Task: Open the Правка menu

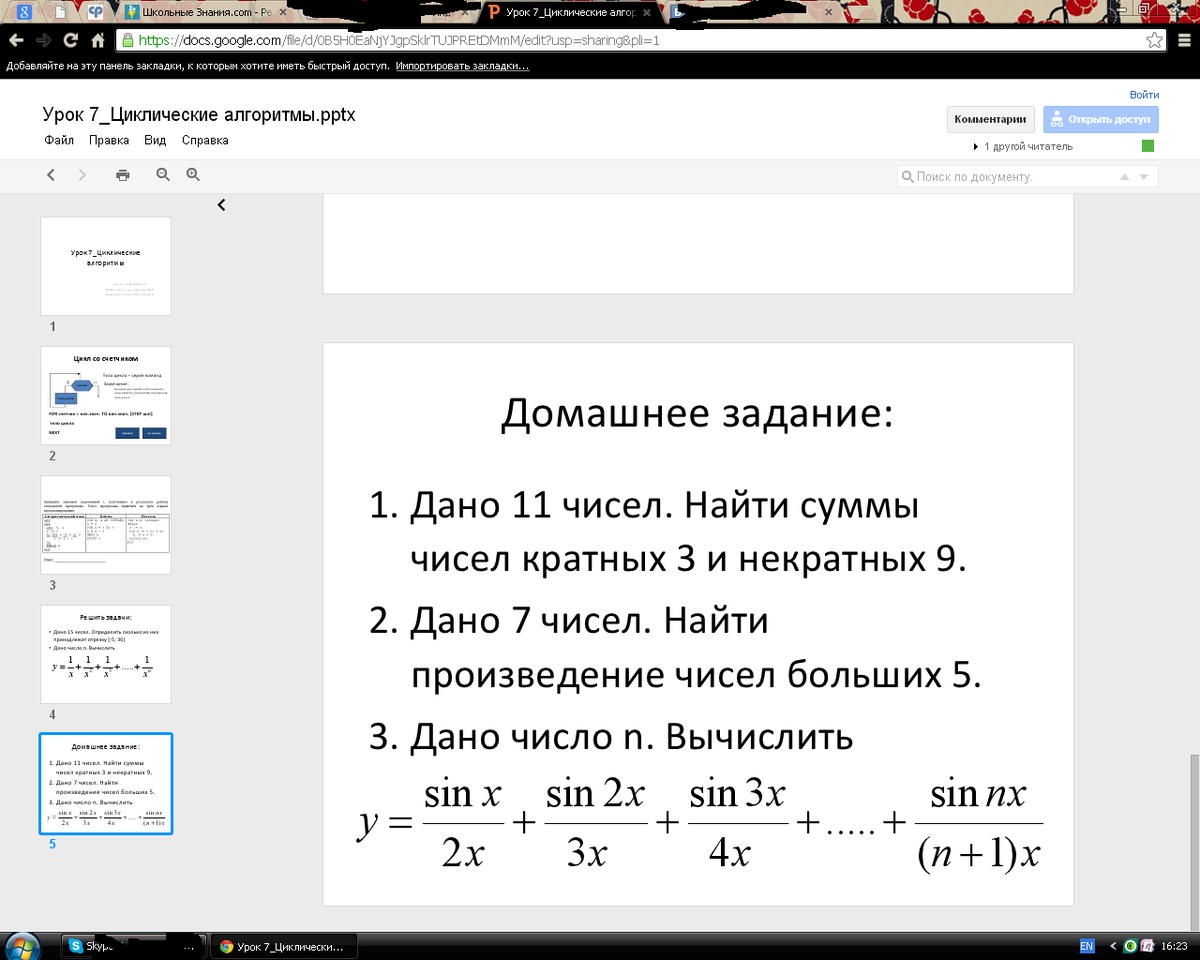Action: point(109,140)
